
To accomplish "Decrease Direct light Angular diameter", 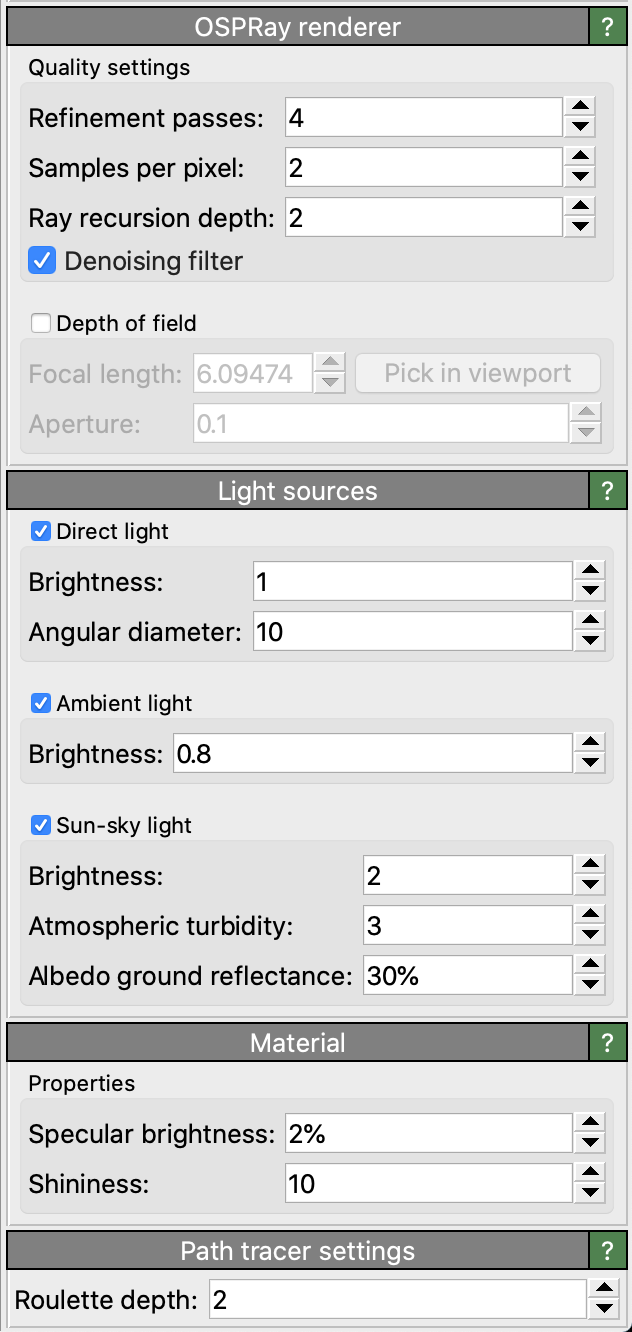I will [x=591, y=642].
